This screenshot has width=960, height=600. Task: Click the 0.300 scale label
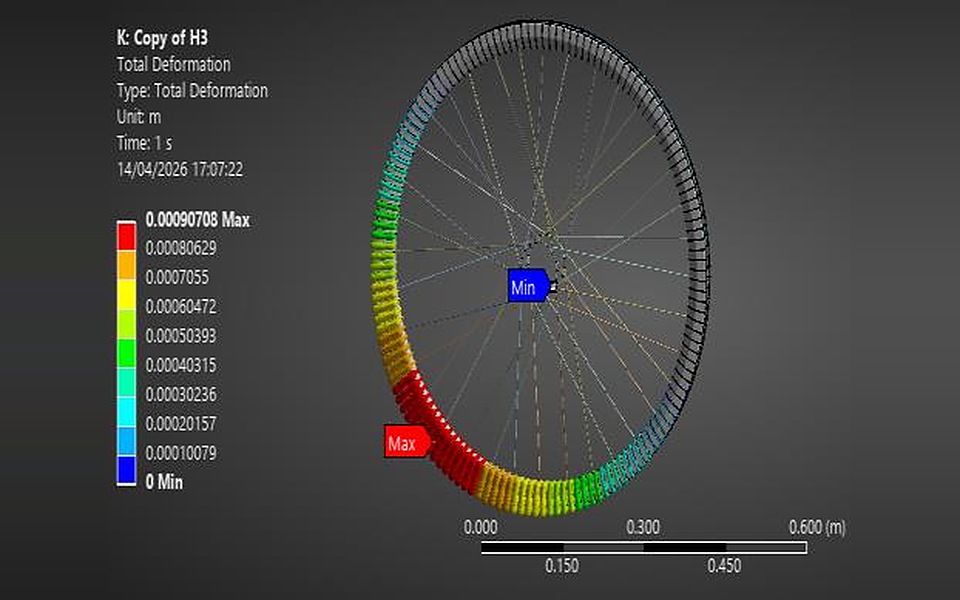(x=643, y=527)
